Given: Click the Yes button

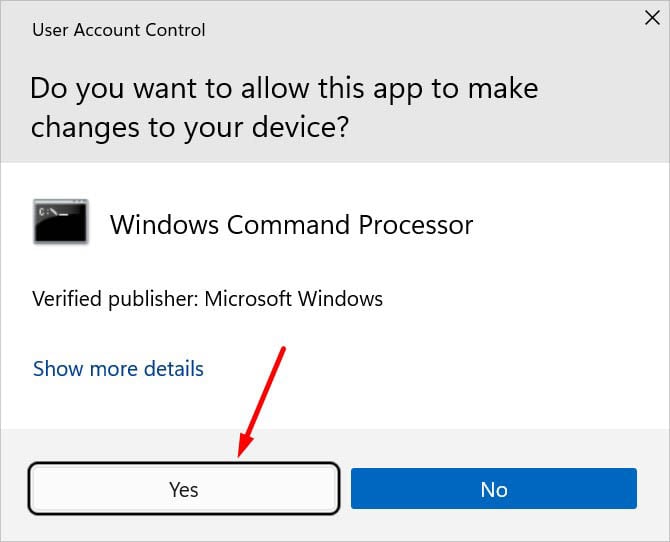Looking at the screenshot, I should pos(183,489).
